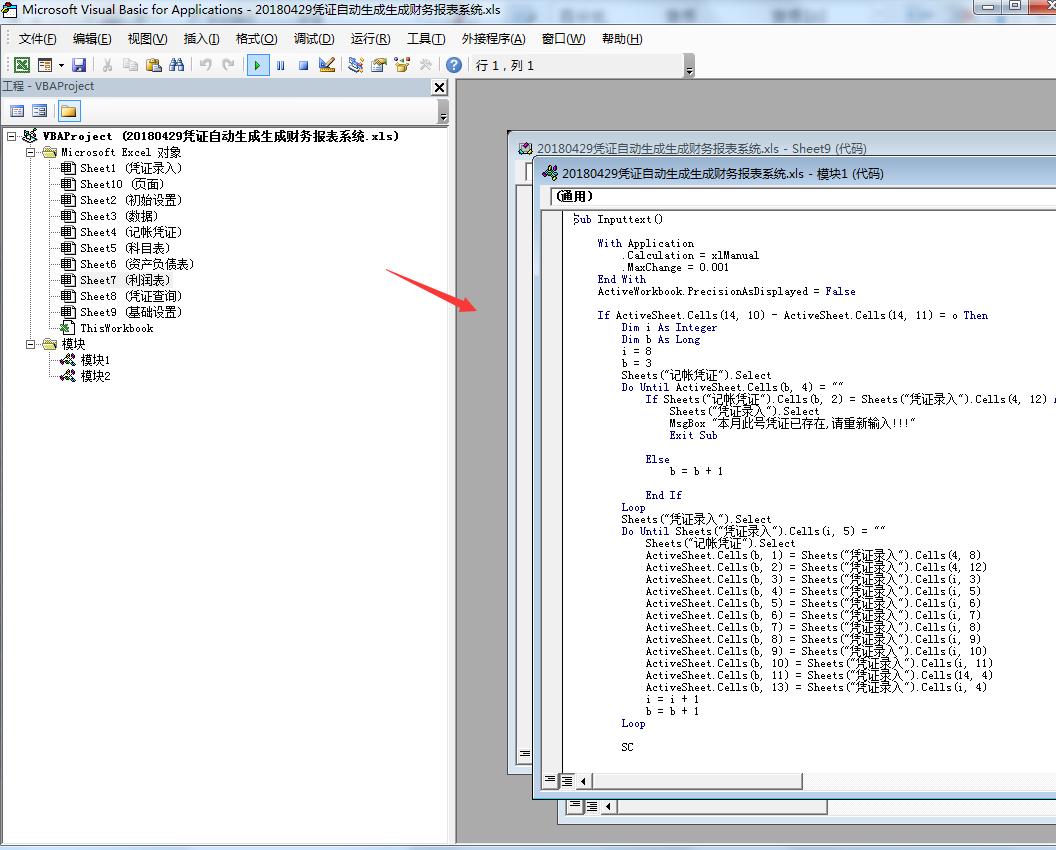Click the View Code button in Project Explorer
The height and width of the screenshot is (850, 1056).
pyautogui.click(x=17, y=110)
